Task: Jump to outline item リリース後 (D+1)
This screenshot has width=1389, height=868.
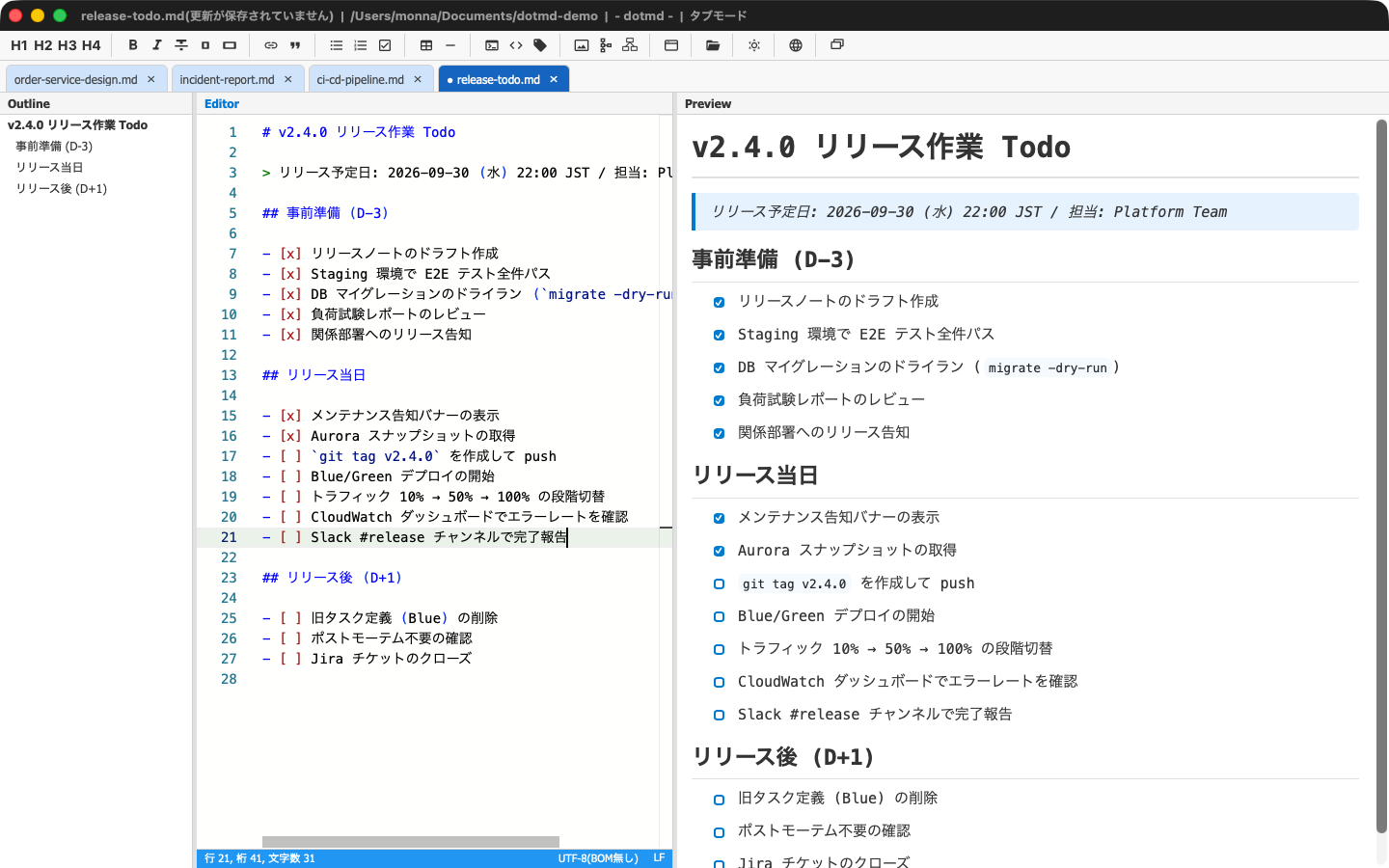Action: (x=61, y=189)
